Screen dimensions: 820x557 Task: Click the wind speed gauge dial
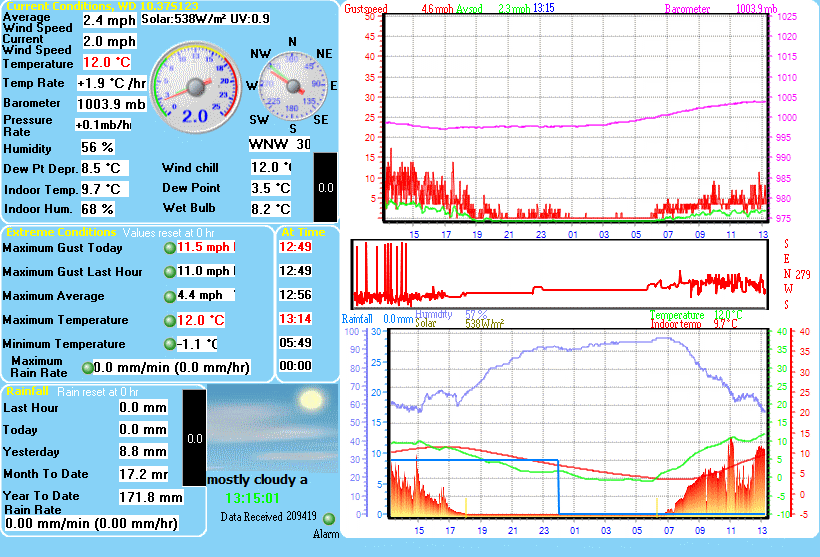(194, 89)
